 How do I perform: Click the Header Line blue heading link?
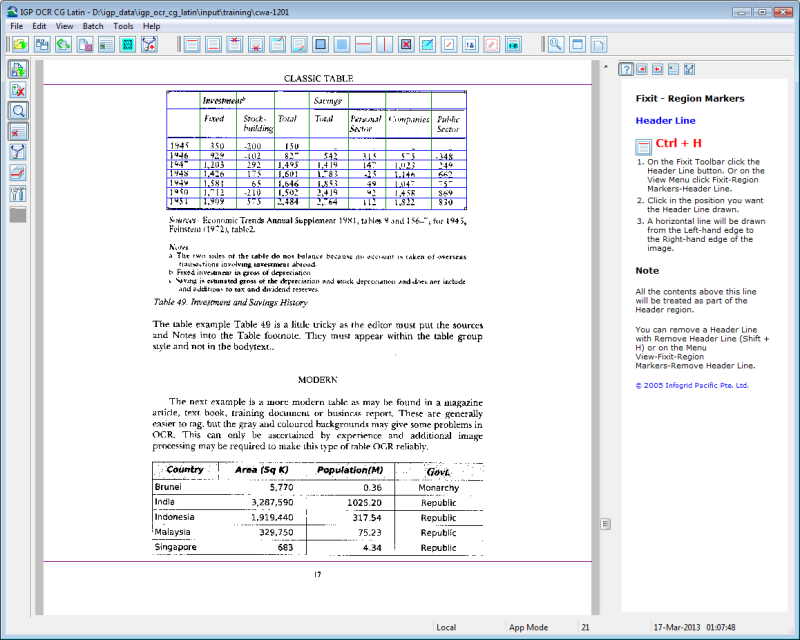click(x=665, y=120)
